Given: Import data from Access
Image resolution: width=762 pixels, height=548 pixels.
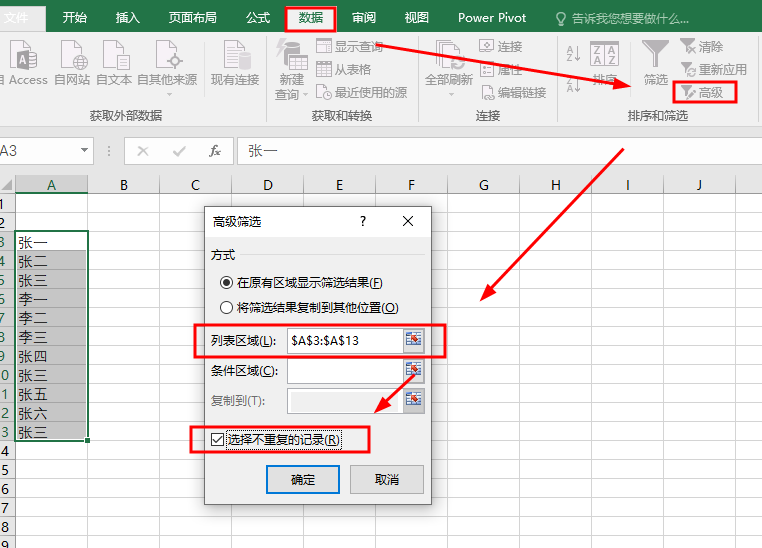Looking at the screenshot, I should click(x=25, y=63).
